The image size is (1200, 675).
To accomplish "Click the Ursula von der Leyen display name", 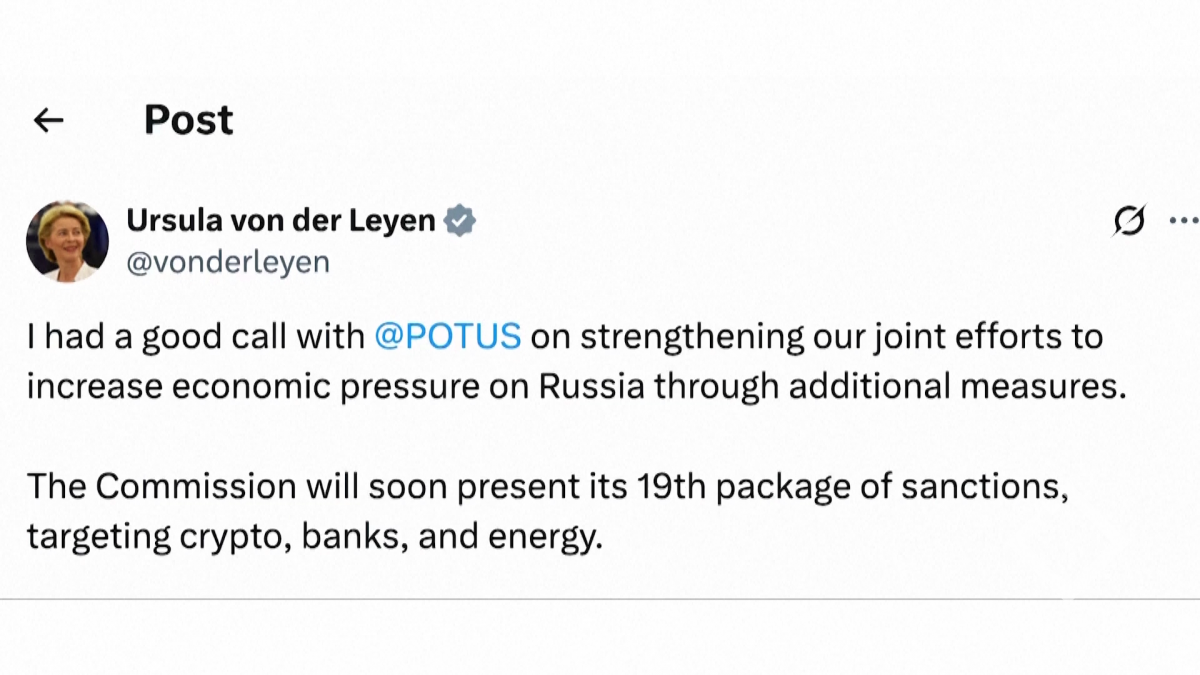I will tap(280, 221).
